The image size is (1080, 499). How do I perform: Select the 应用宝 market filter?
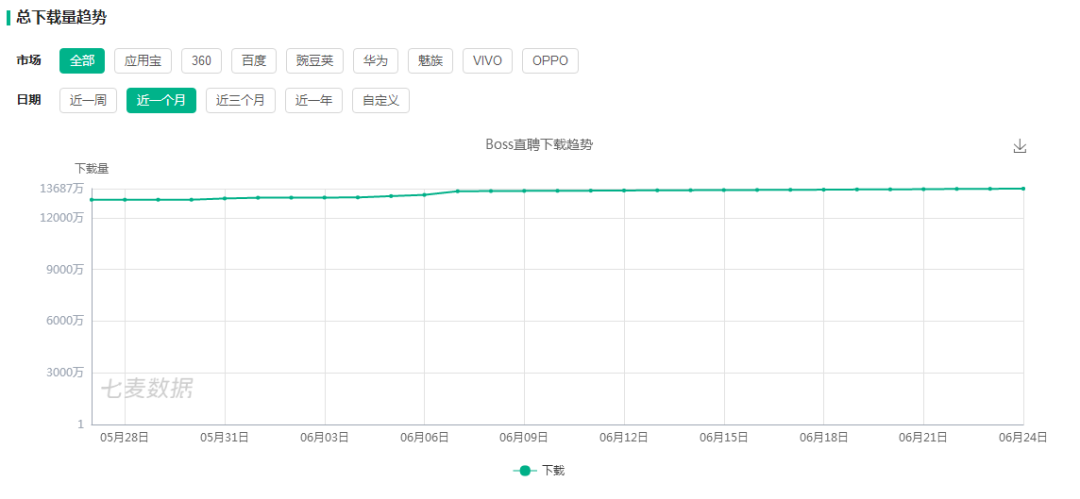pos(143,61)
